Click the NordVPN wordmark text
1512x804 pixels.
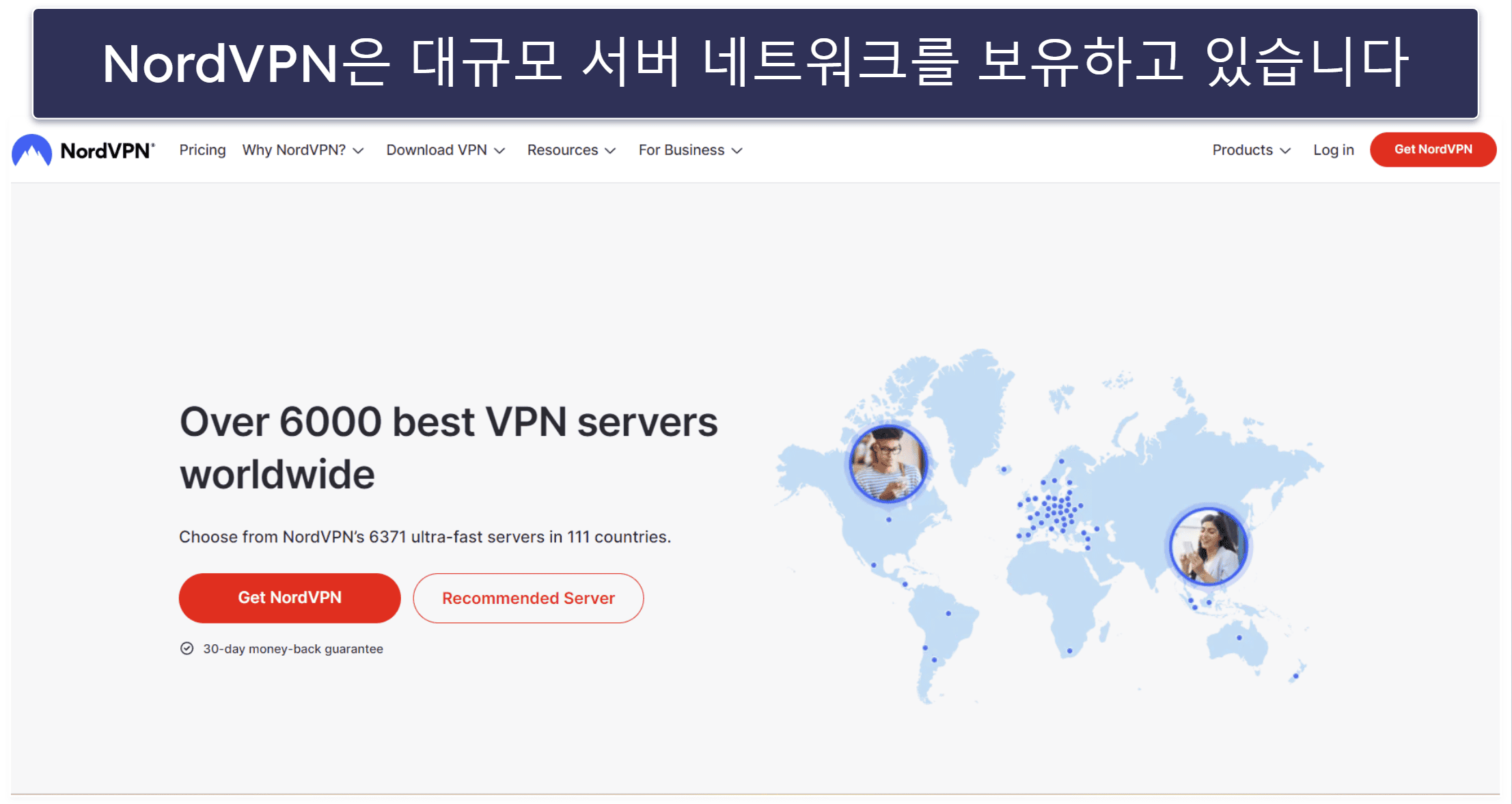coord(107,151)
